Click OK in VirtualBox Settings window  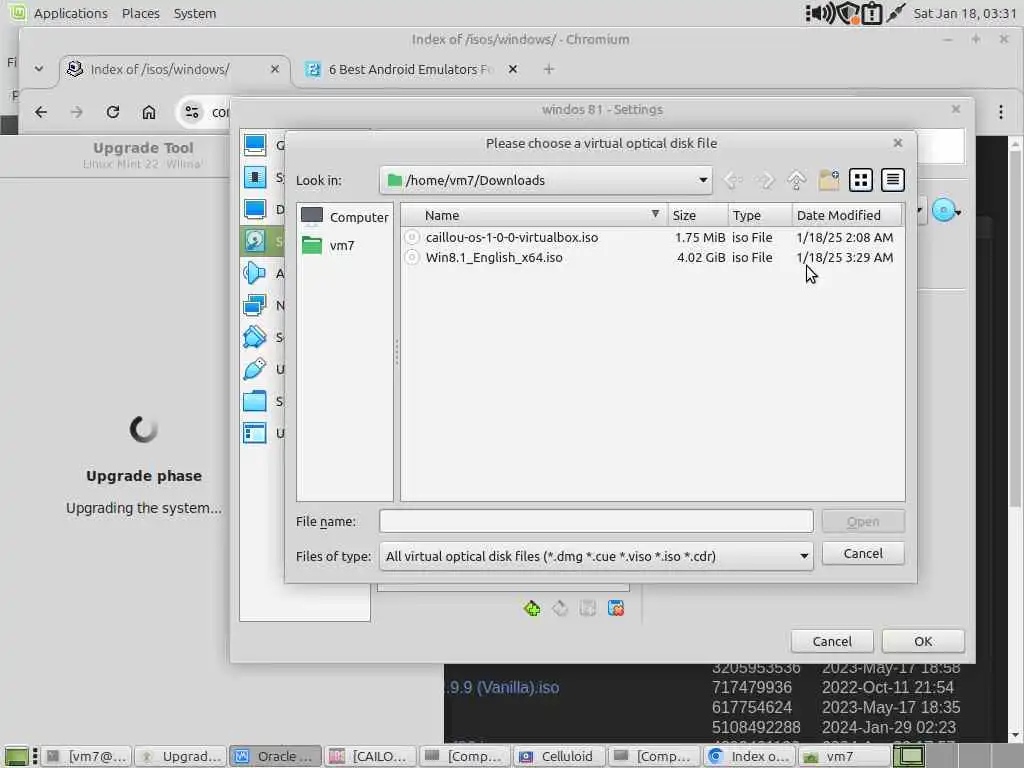point(923,641)
